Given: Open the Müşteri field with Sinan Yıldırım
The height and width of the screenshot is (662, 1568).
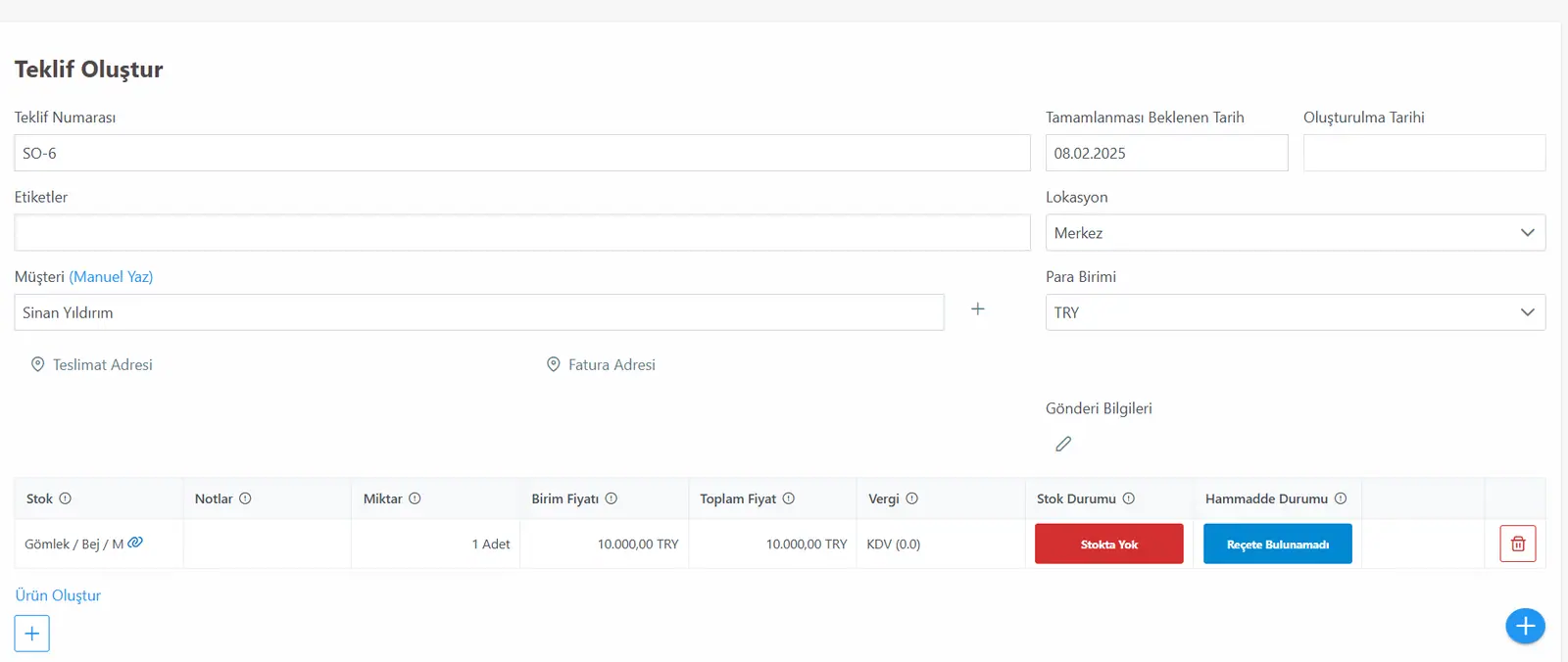Looking at the screenshot, I should click(479, 312).
